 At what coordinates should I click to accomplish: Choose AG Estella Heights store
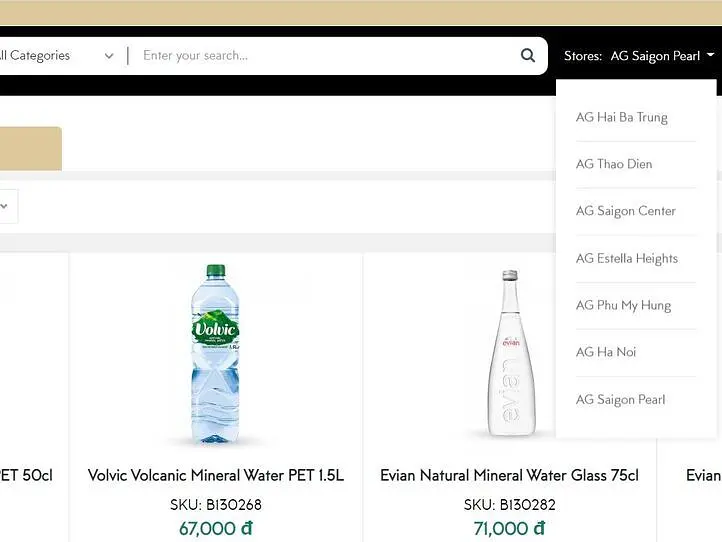pyautogui.click(x=627, y=258)
